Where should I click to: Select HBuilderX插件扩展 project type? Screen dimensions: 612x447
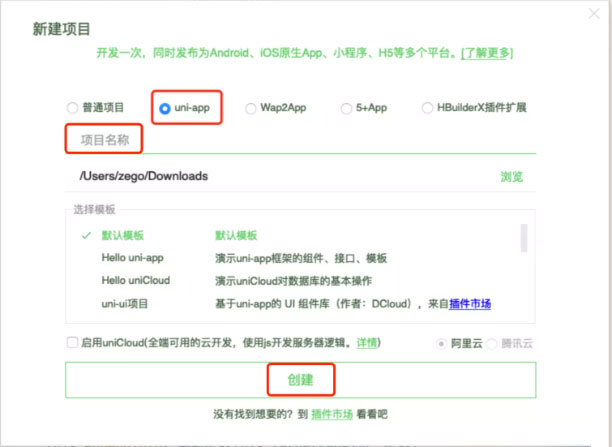click(x=428, y=107)
